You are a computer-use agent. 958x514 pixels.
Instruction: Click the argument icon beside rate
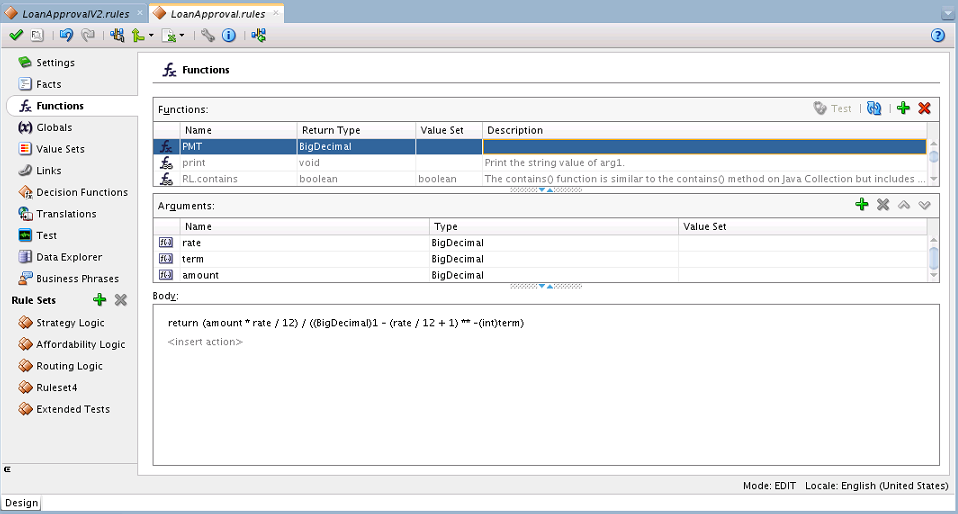click(166, 243)
